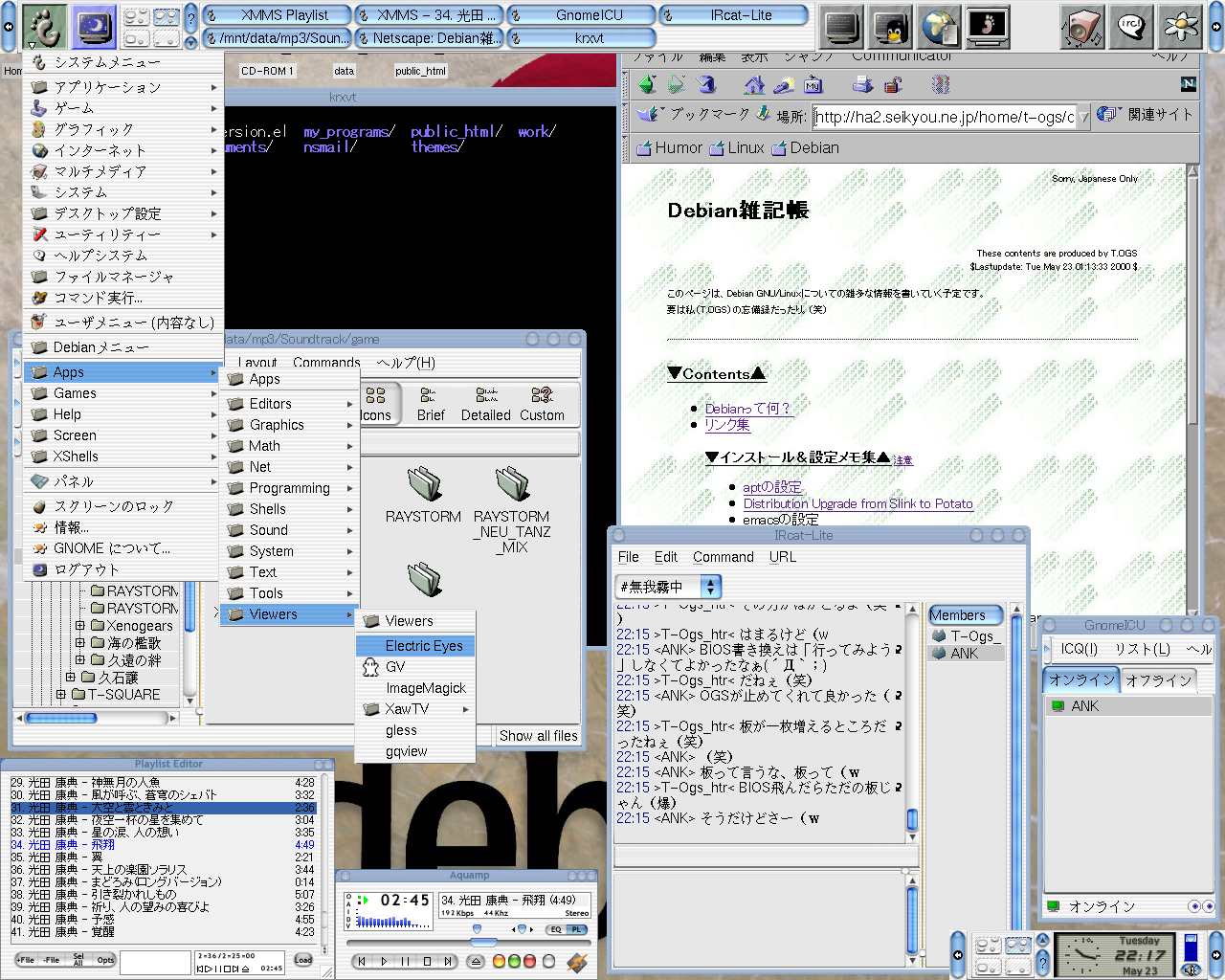Image resolution: width=1225 pixels, height=980 pixels.
Task: Click Aquamp eject button
Action: click(476, 961)
